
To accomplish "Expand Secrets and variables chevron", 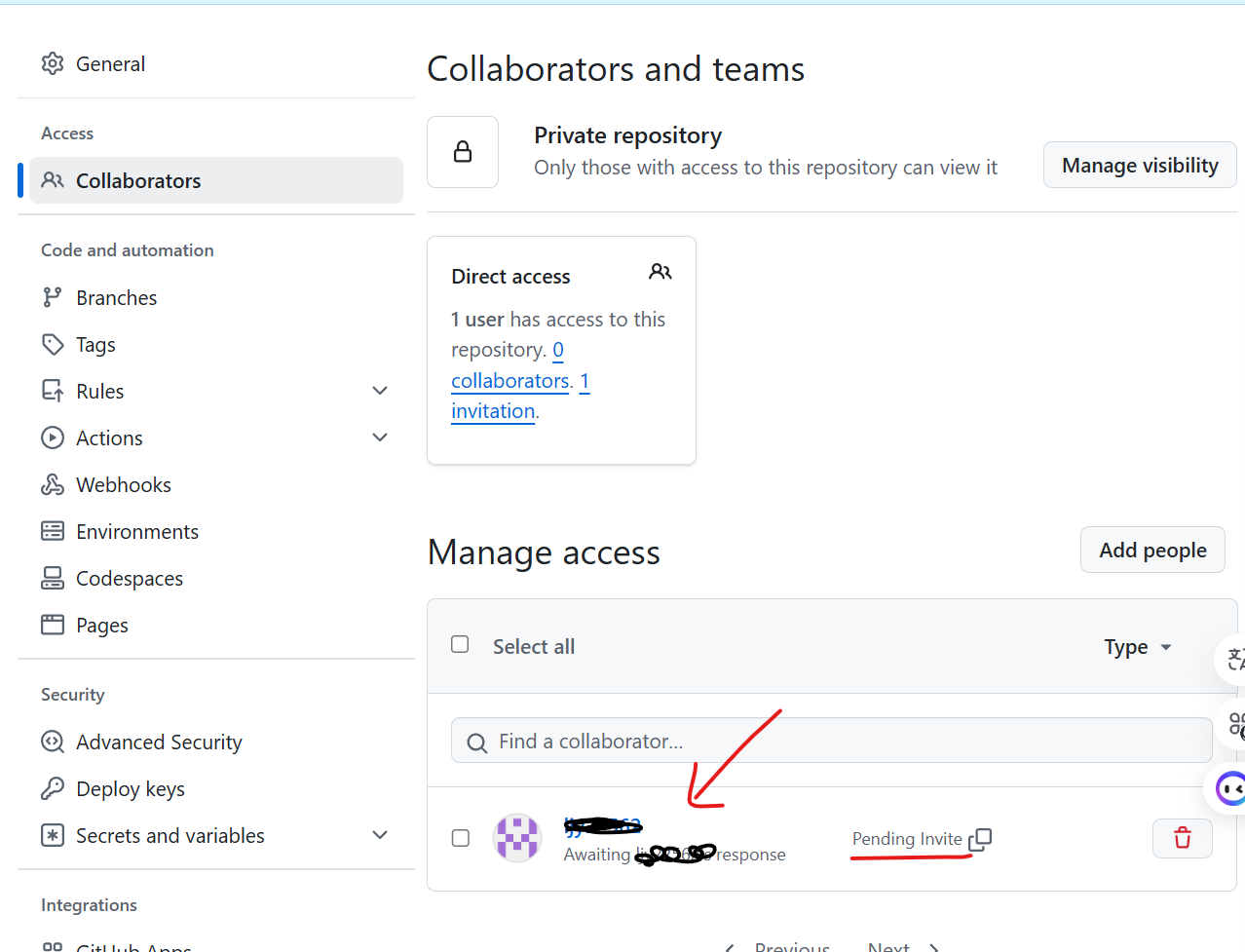I will (380, 835).
